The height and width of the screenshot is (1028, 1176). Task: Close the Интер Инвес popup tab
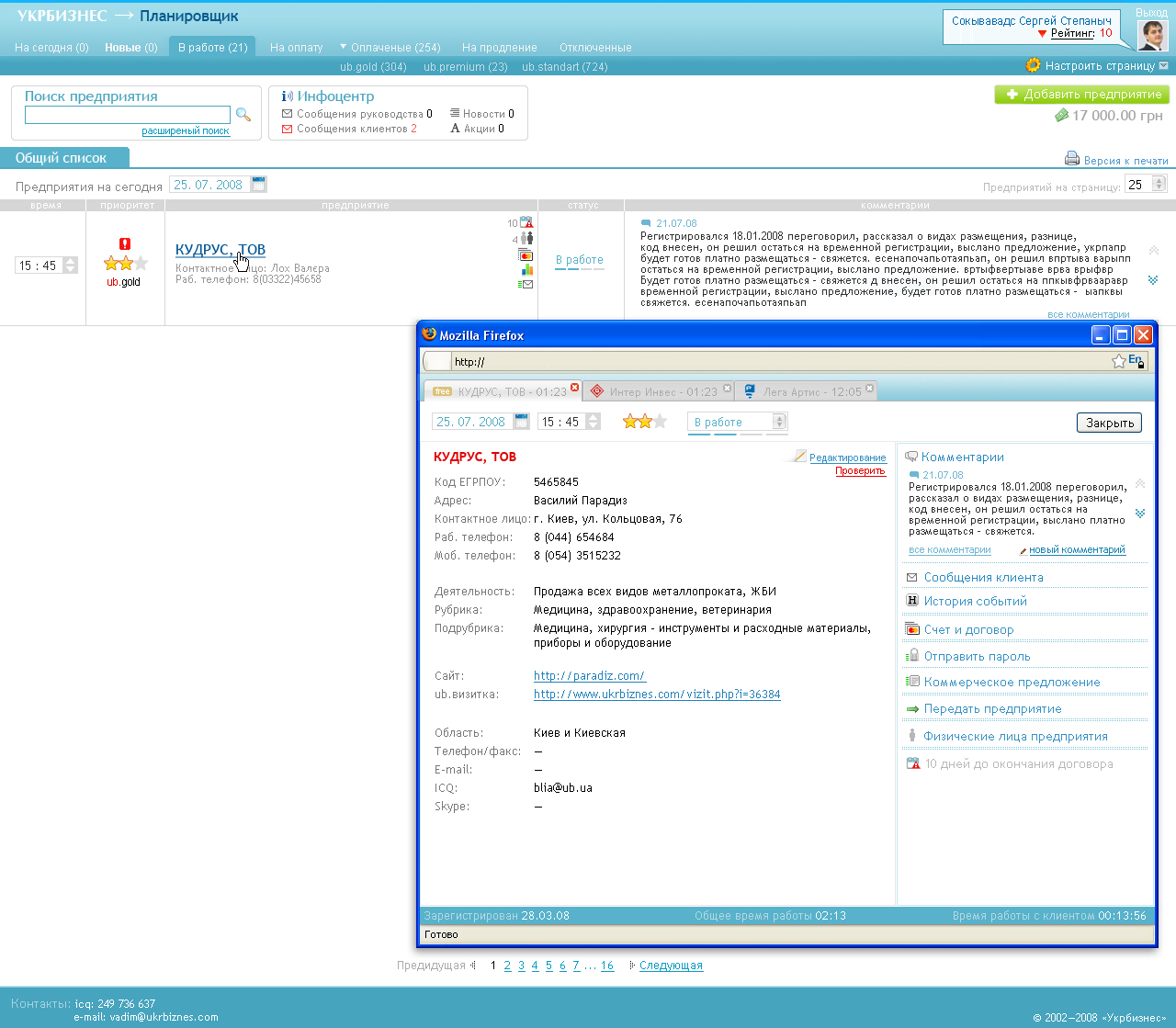coord(727,388)
